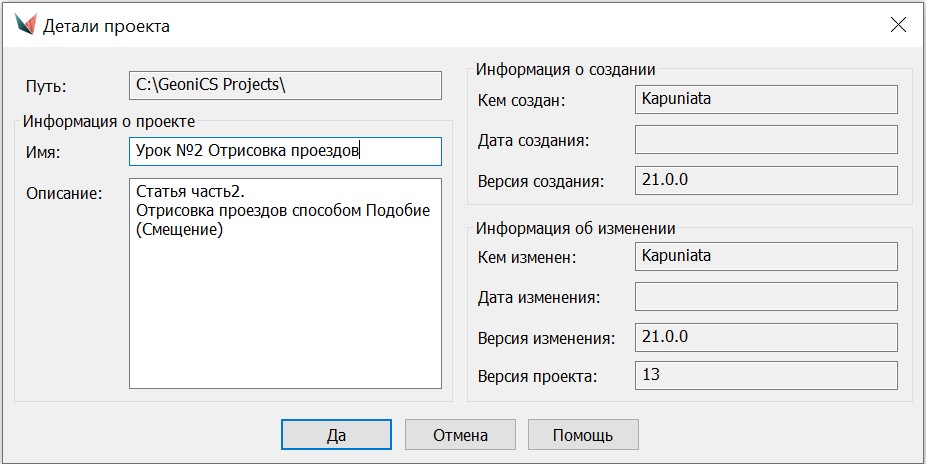Close the Детали проекта dialog
Viewport: 926px width, 464px height.
click(x=897, y=26)
